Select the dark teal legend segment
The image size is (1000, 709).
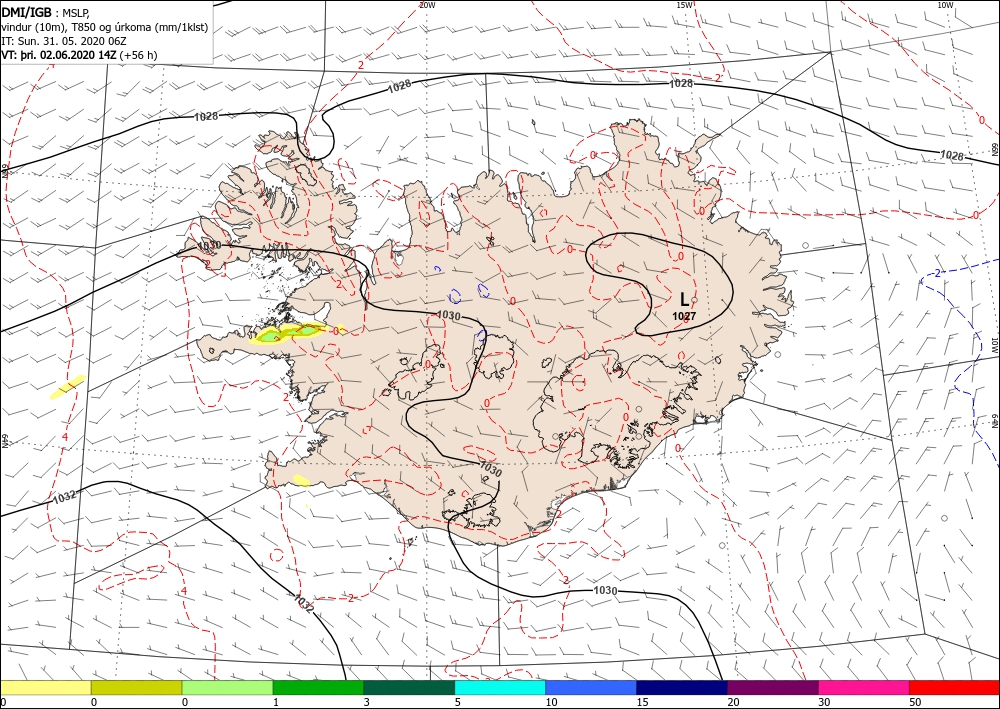point(409,688)
